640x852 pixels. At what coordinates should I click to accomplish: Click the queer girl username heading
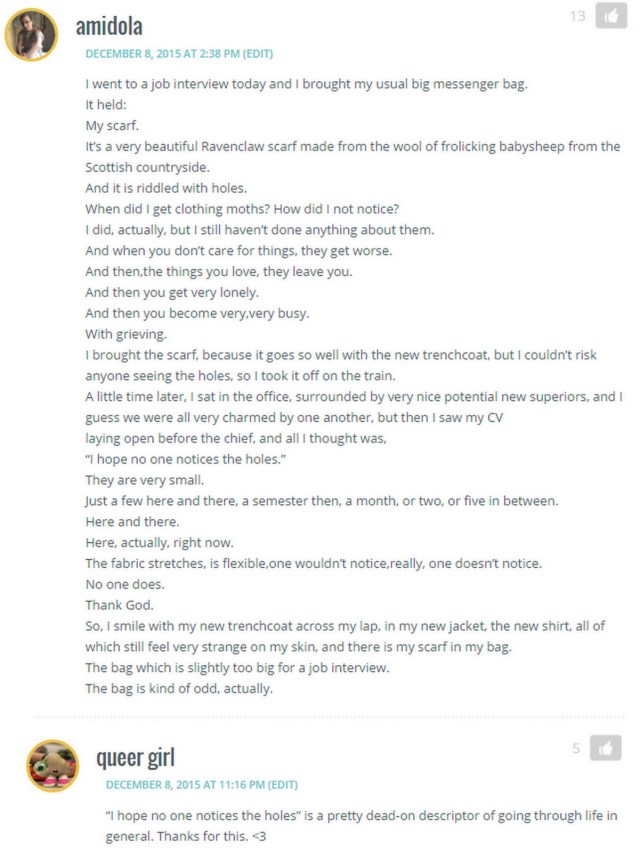point(135,758)
